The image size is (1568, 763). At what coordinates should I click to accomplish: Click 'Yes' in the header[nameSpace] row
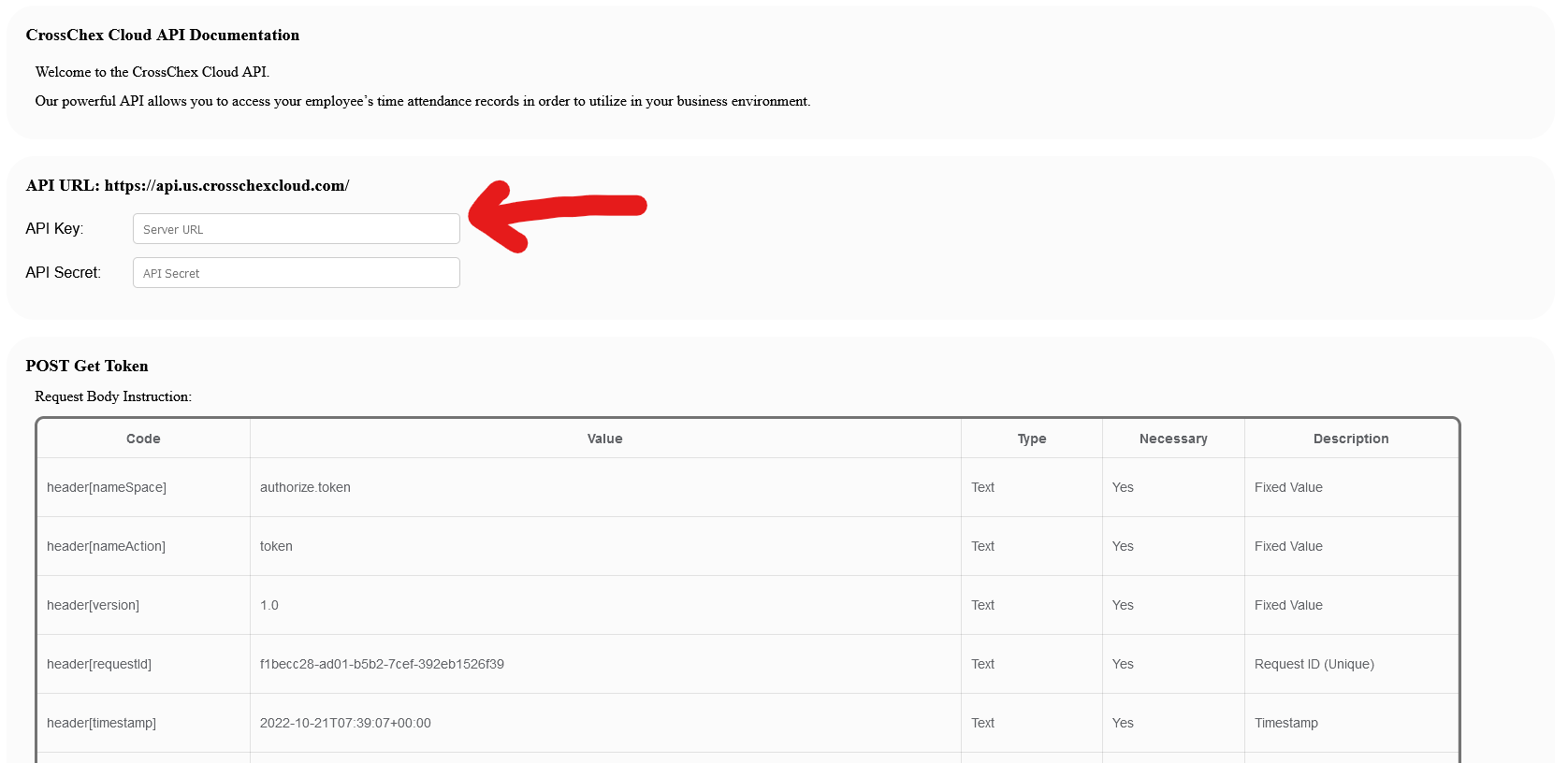click(1123, 487)
